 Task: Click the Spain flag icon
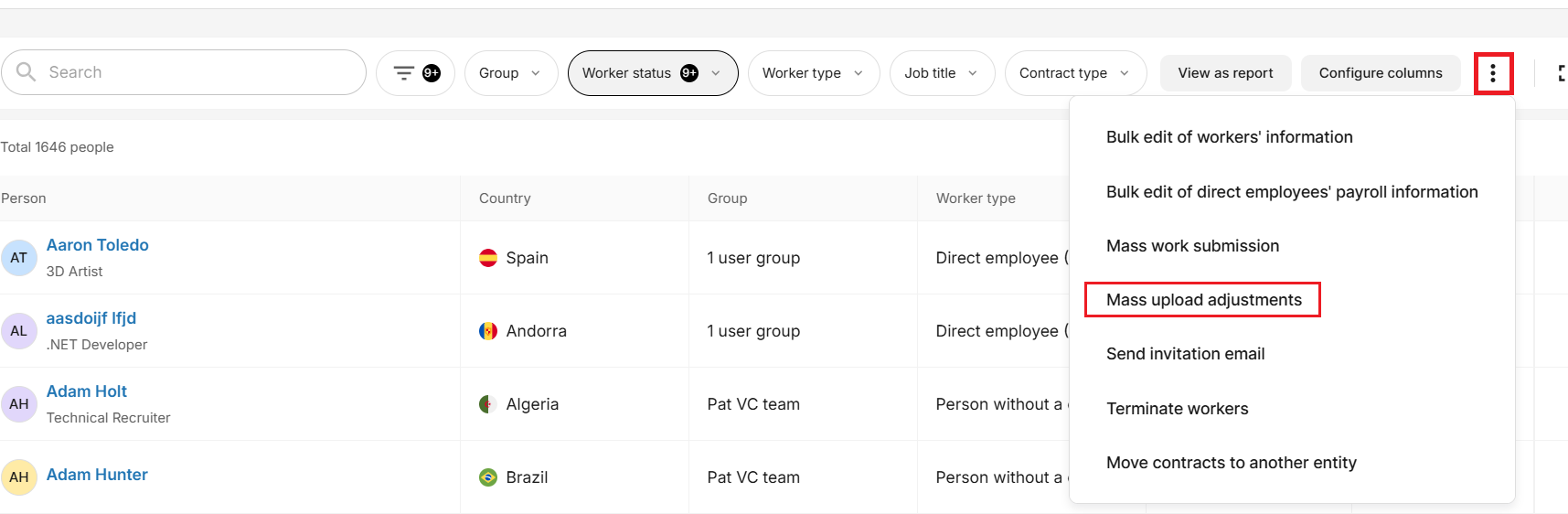pos(488,258)
